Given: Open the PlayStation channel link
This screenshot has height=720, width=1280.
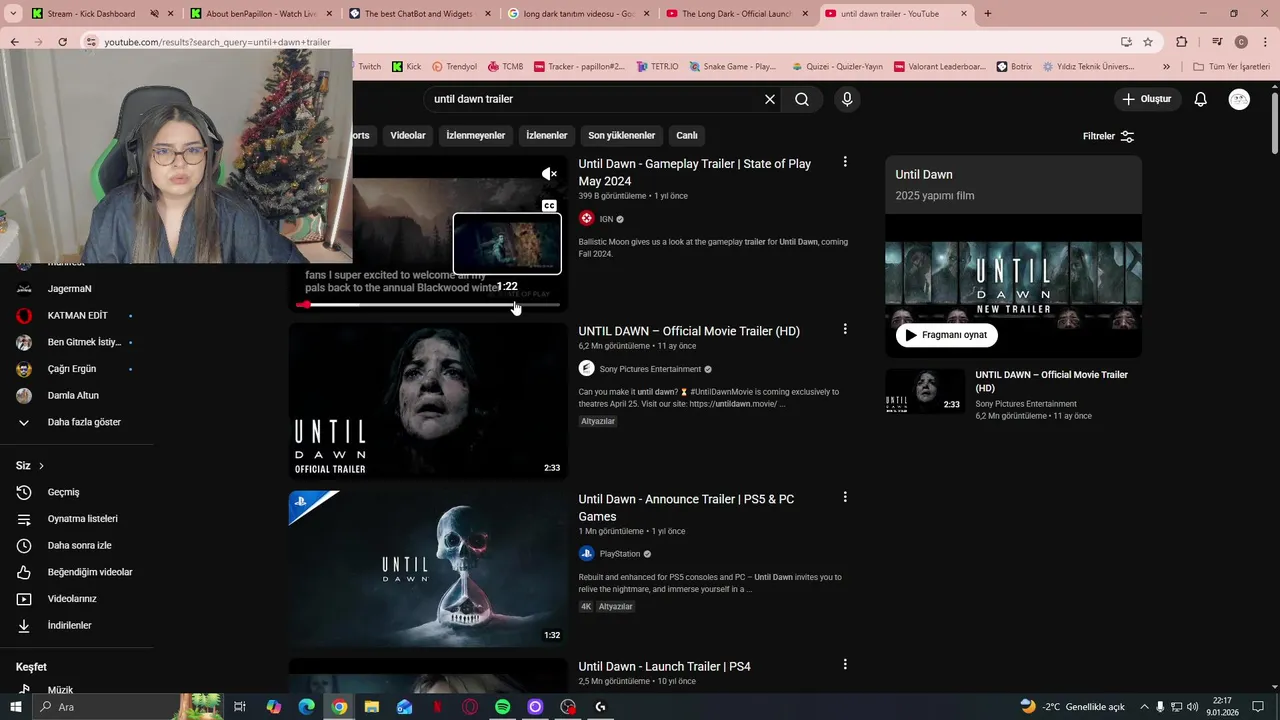Looking at the screenshot, I should point(620,554).
